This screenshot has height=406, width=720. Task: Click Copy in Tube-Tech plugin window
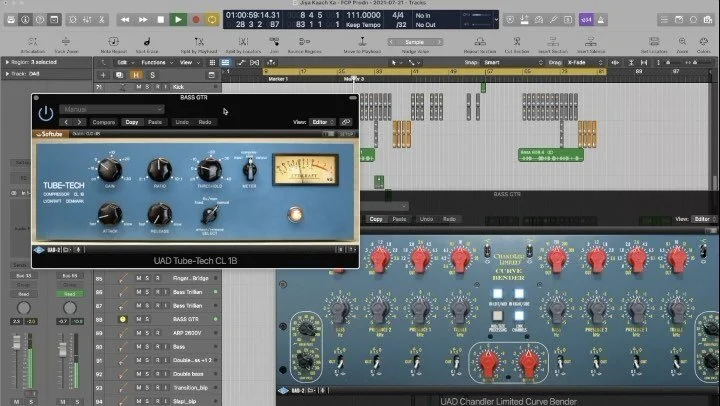[132, 122]
